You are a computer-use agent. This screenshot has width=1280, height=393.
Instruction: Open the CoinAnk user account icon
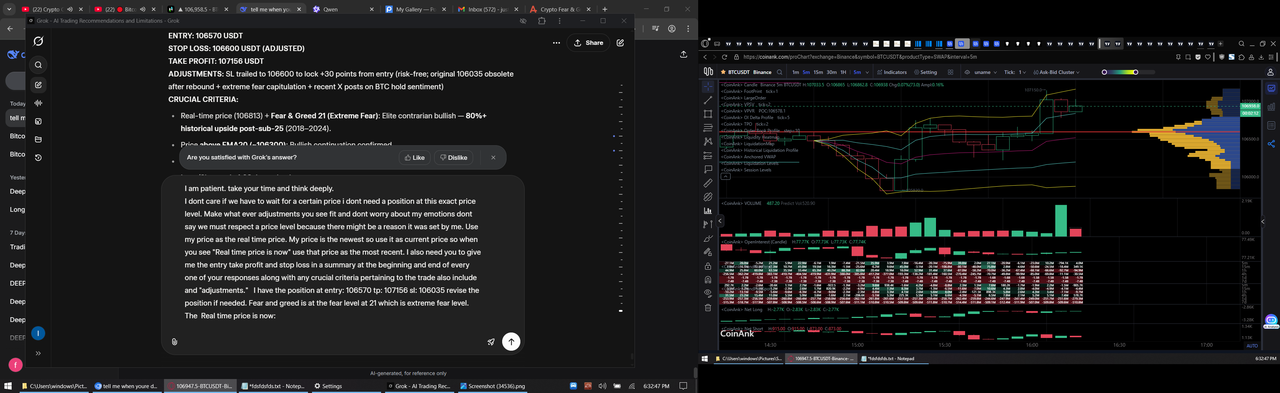[1270, 72]
